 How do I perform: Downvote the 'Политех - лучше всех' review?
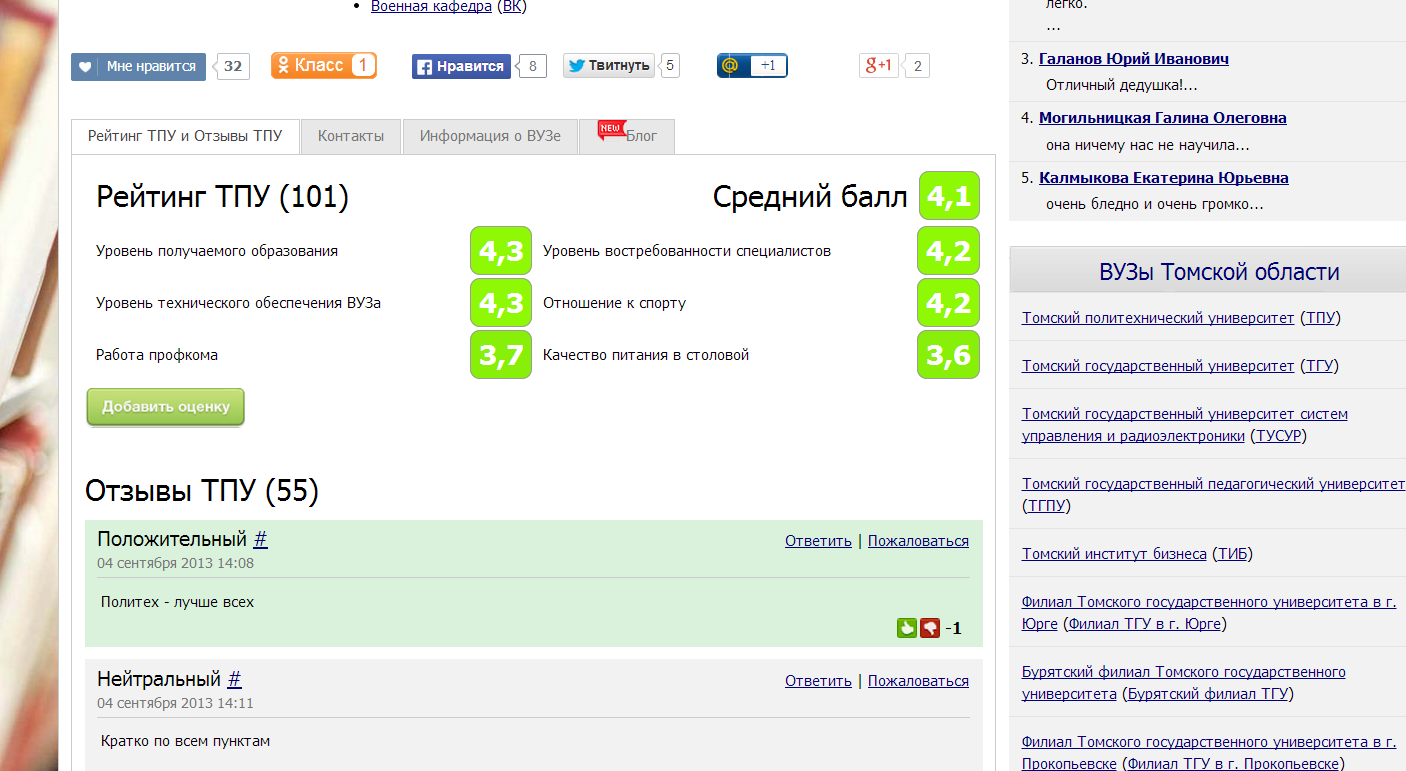pos(930,628)
